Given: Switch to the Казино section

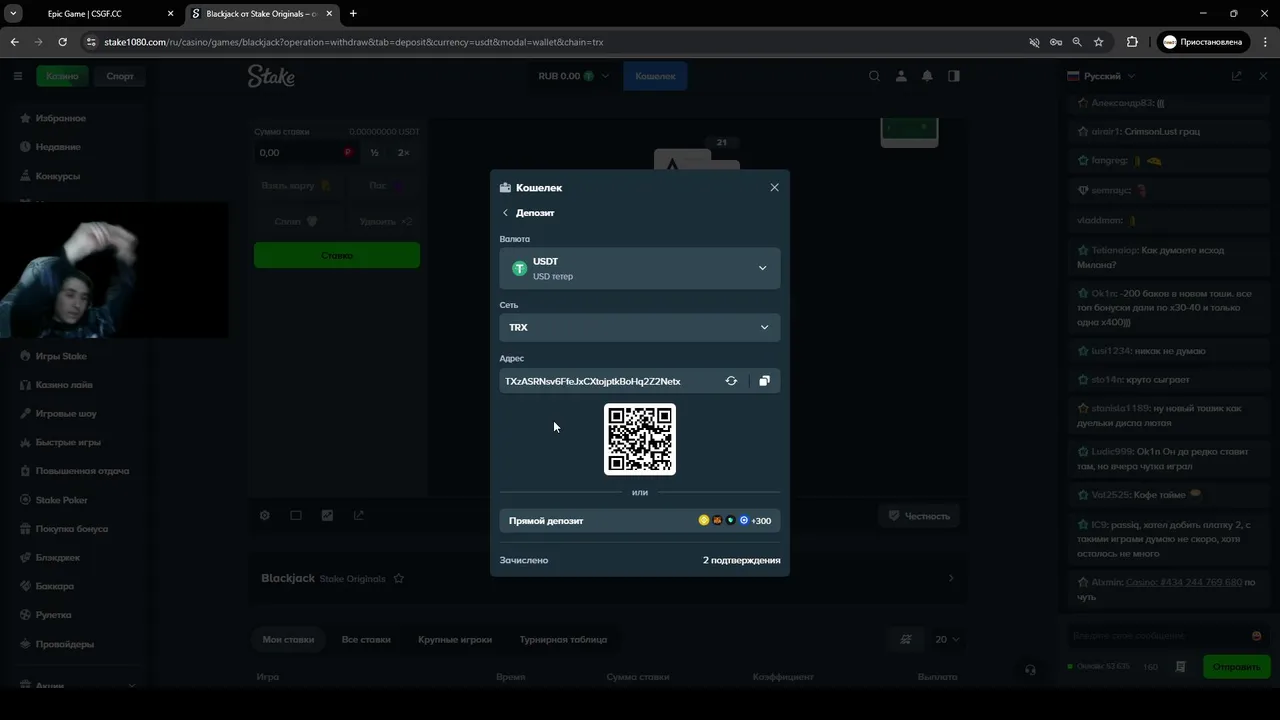Looking at the screenshot, I should click(62, 76).
